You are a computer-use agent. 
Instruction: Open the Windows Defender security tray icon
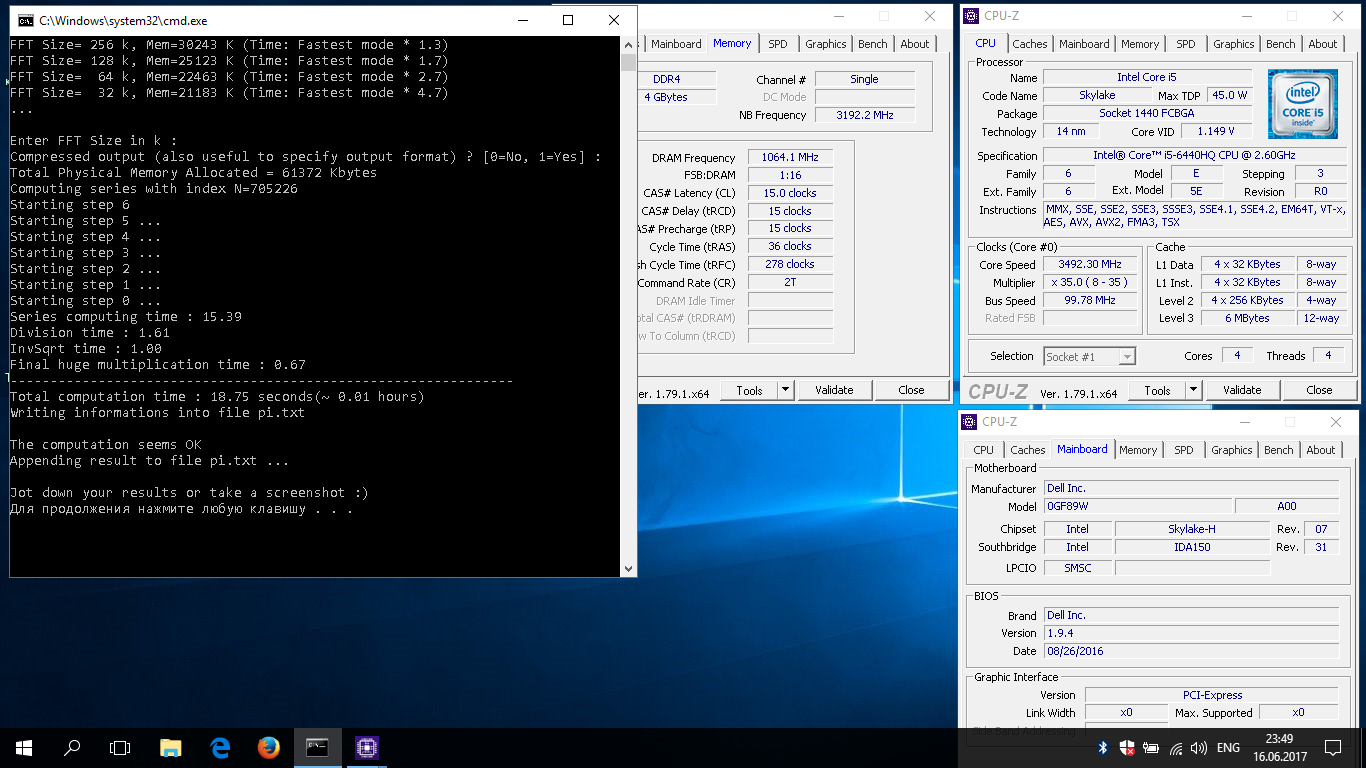click(x=1127, y=747)
